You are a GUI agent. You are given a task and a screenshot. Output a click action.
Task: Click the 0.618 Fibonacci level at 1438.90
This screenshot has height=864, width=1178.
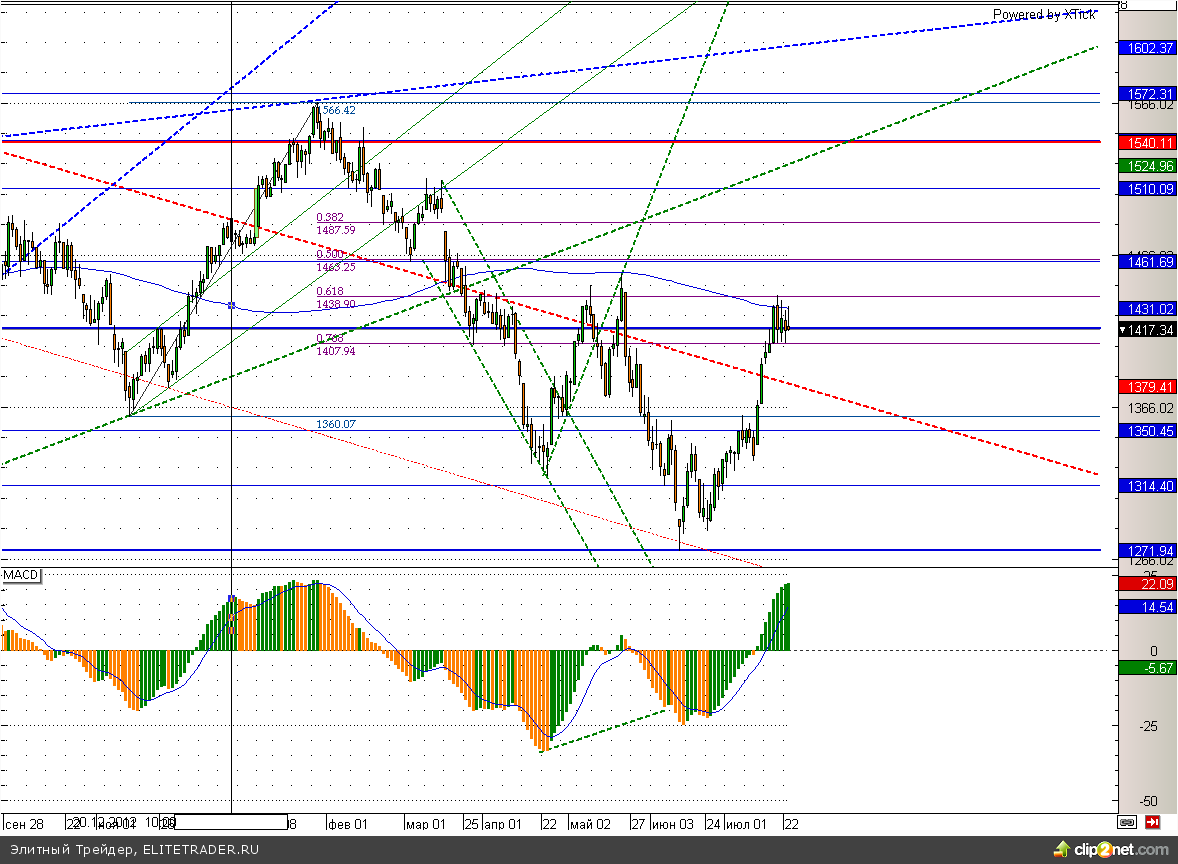pyautogui.click(x=335, y=297)
